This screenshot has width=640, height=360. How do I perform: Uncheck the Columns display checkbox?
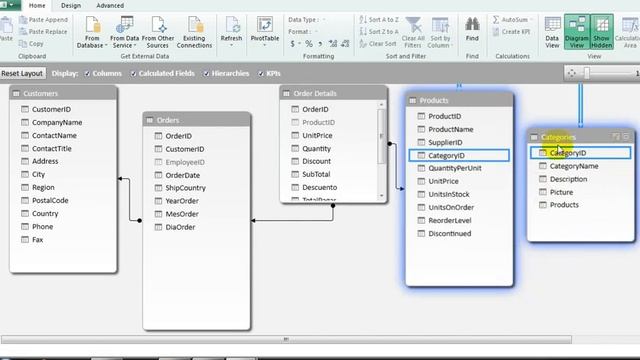87,73
